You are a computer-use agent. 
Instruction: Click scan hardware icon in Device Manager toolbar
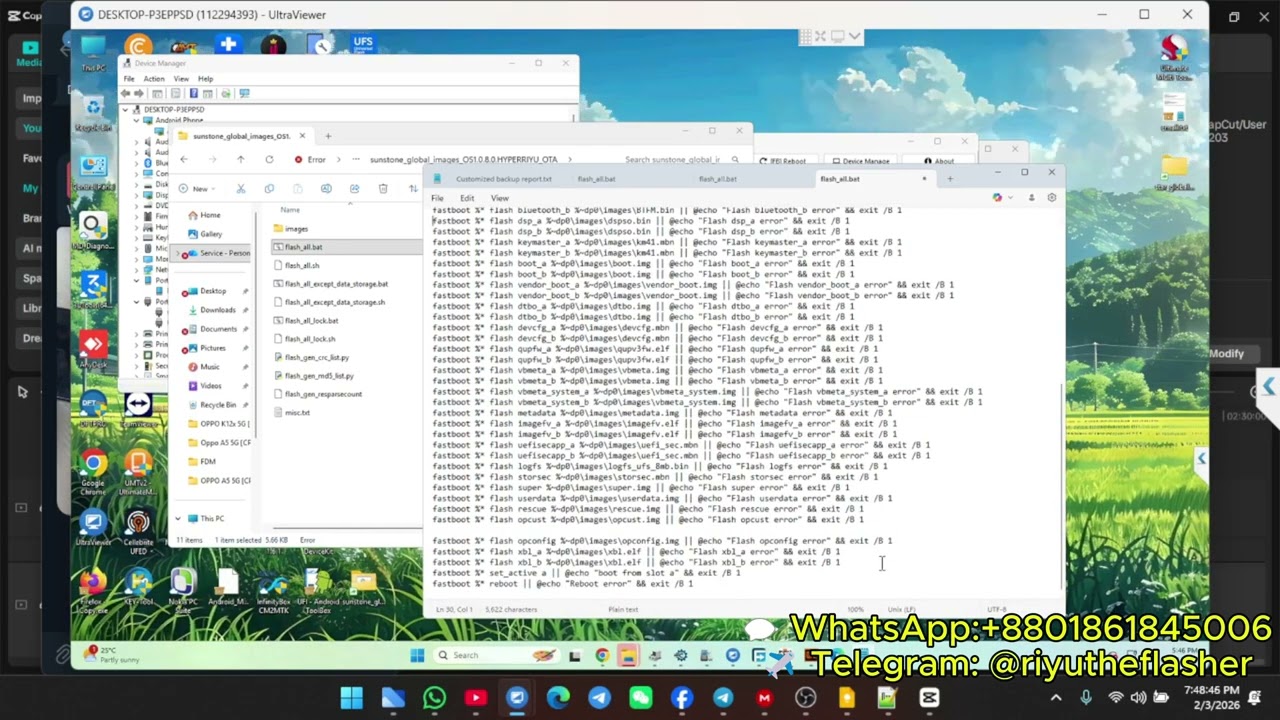pos(243,93)
